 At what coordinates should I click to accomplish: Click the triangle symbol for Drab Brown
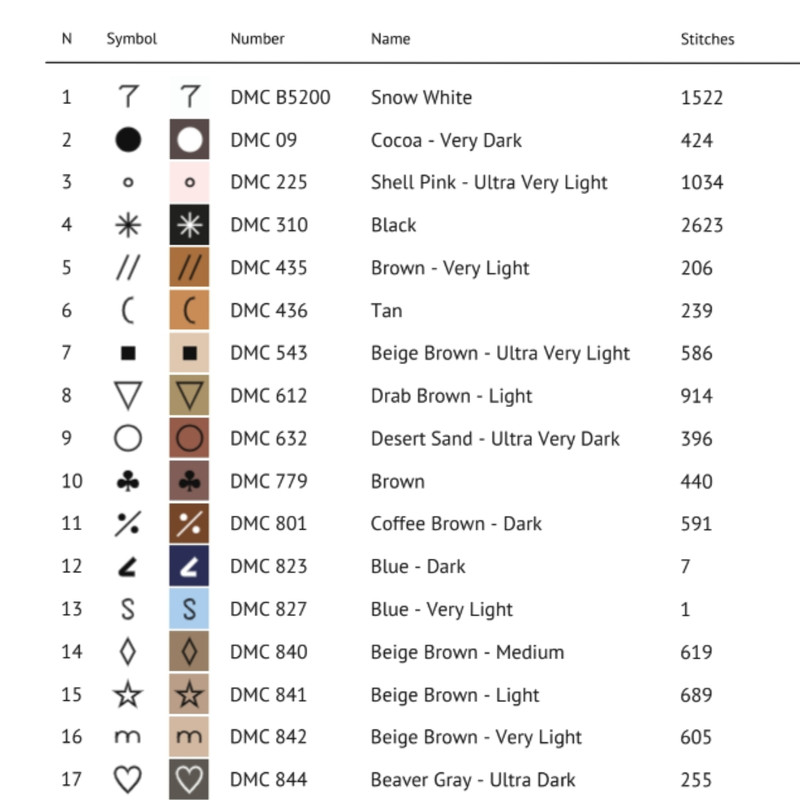coord(128,396)
